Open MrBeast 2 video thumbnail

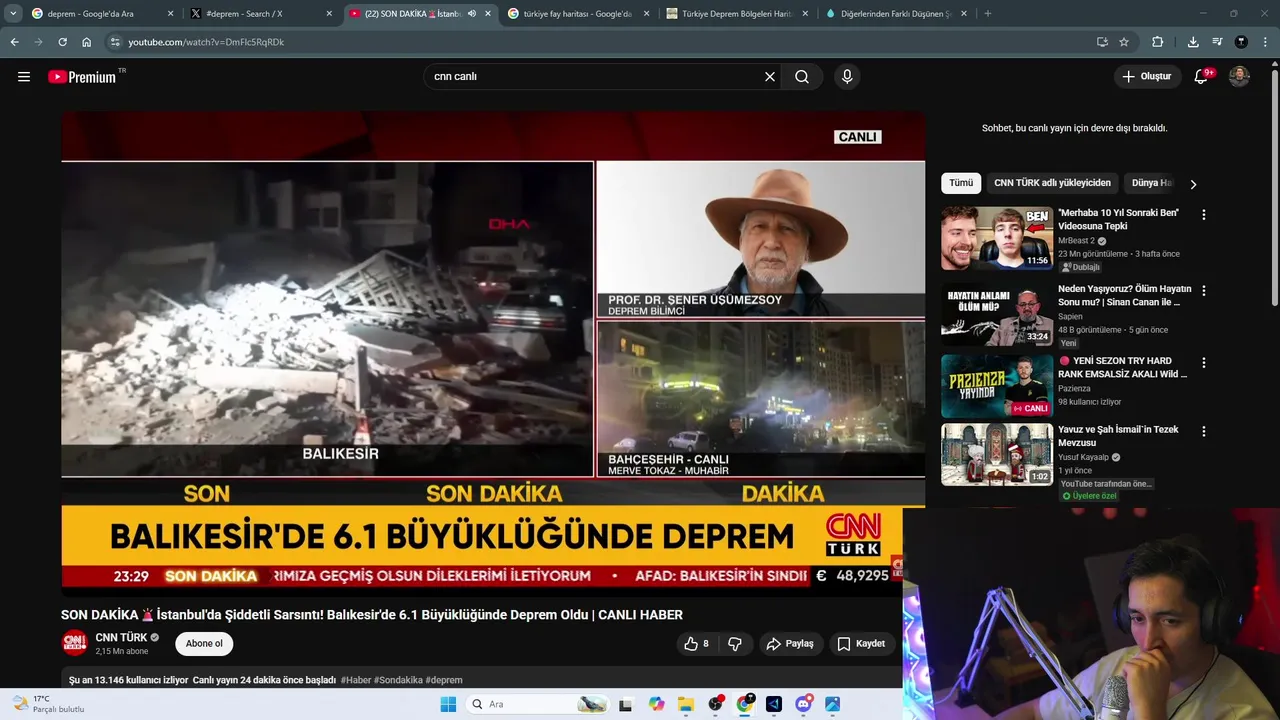point(997,238)
